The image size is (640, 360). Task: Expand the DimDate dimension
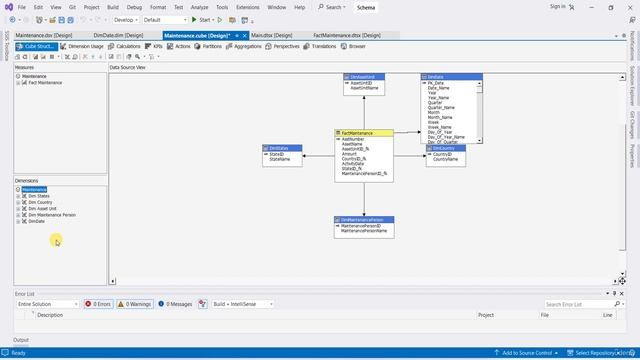coord(18,221)
